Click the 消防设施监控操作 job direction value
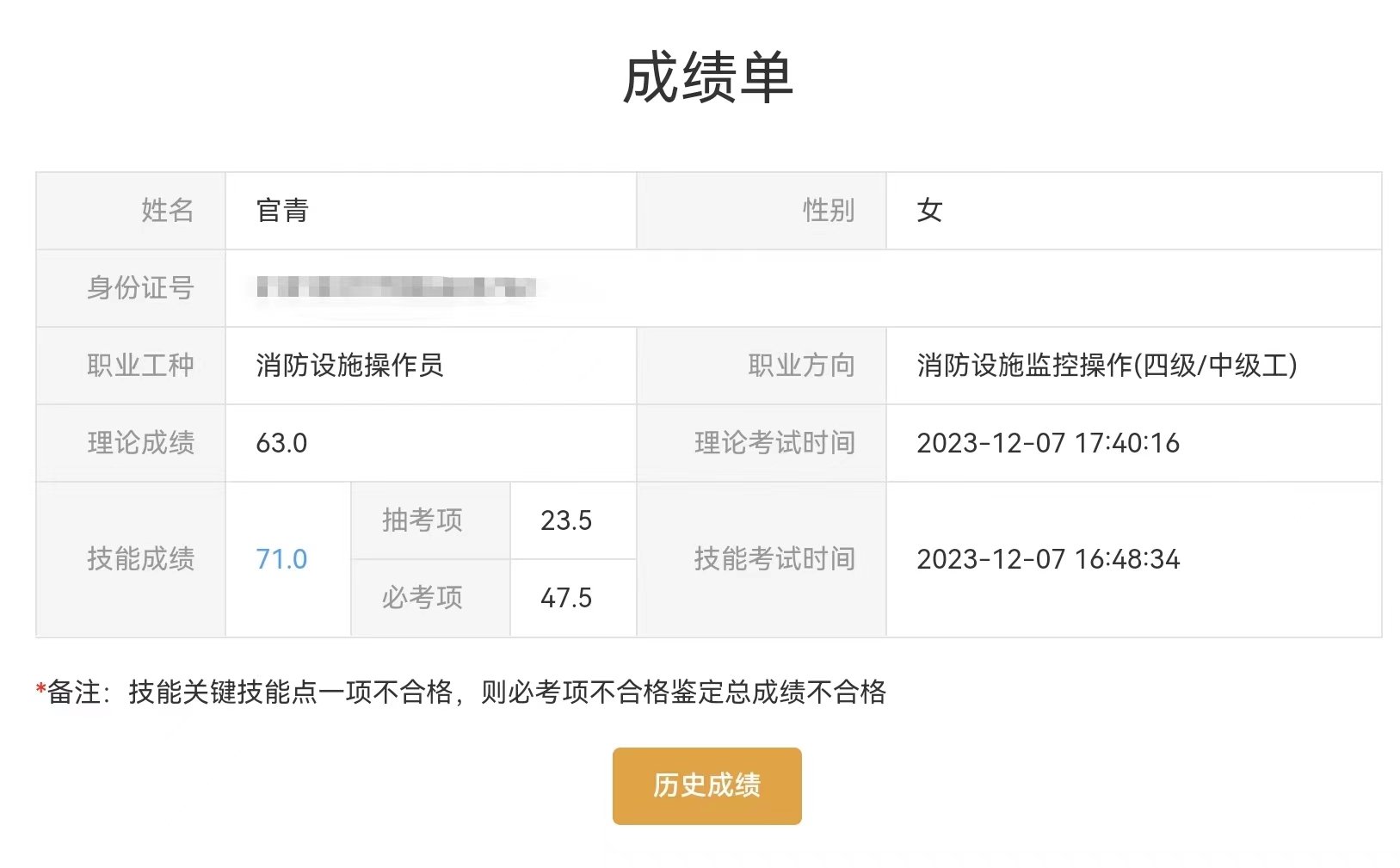This screenshot has height=868, width=1400. point(1107,366)
